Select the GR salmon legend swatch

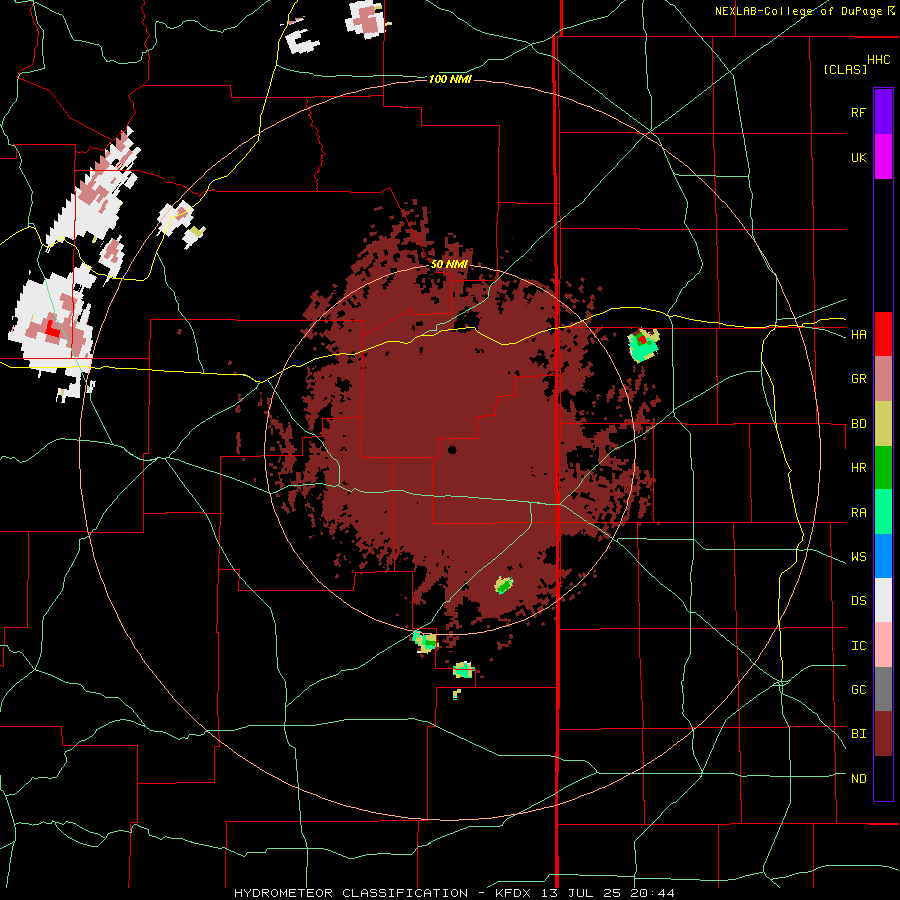tap(883, 379)
